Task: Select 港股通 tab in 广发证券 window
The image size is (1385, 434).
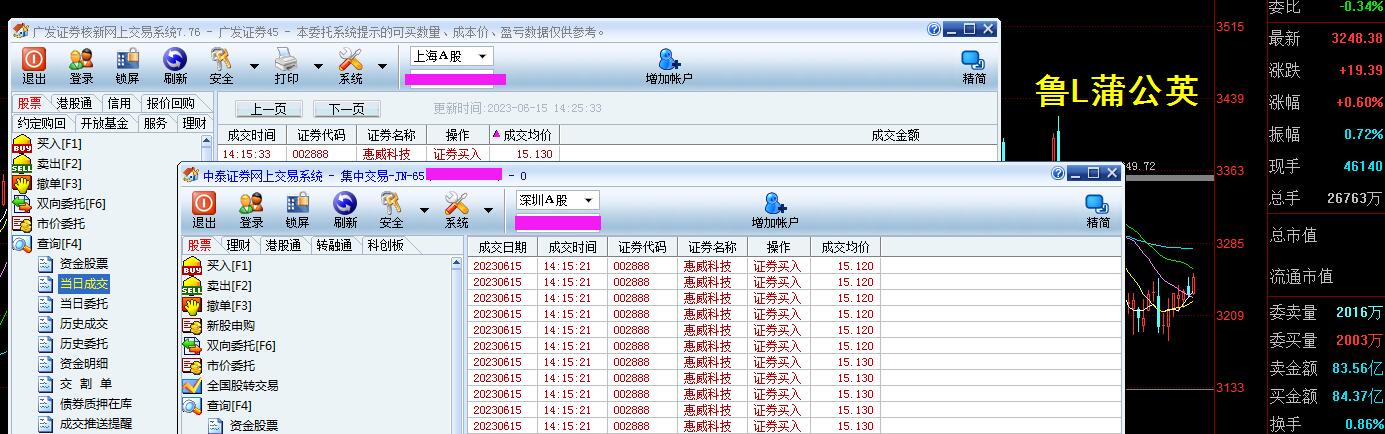Action: pyautogui.click(x=75, y=103)
